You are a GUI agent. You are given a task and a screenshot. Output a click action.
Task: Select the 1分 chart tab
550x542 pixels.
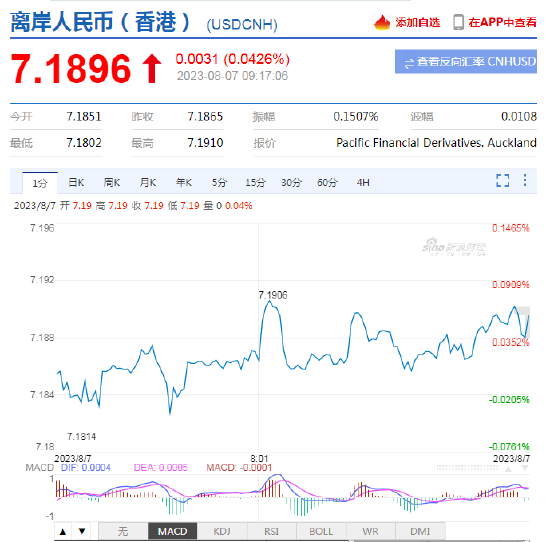click(40, 183)
